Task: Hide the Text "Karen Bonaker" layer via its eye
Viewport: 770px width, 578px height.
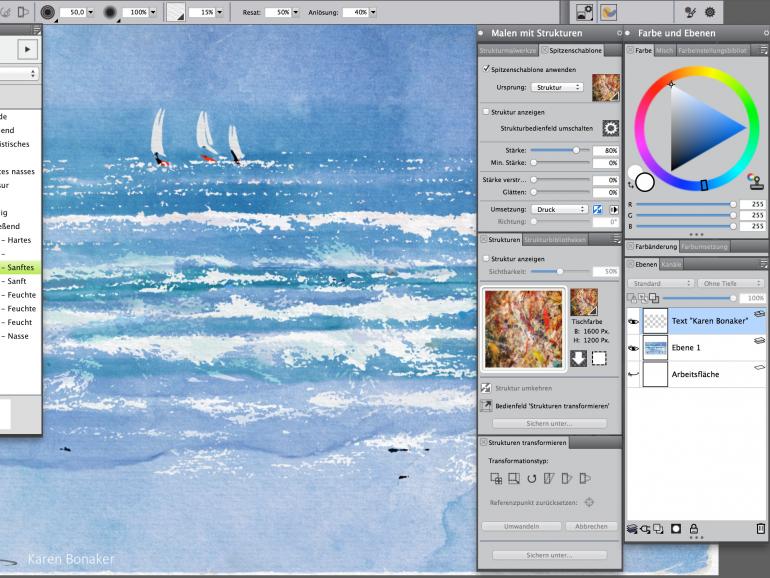Action: (x=633, y=321)
